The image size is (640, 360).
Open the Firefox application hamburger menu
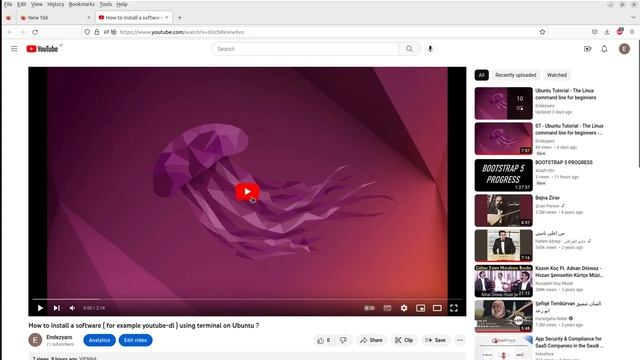(x=632, y=32)
